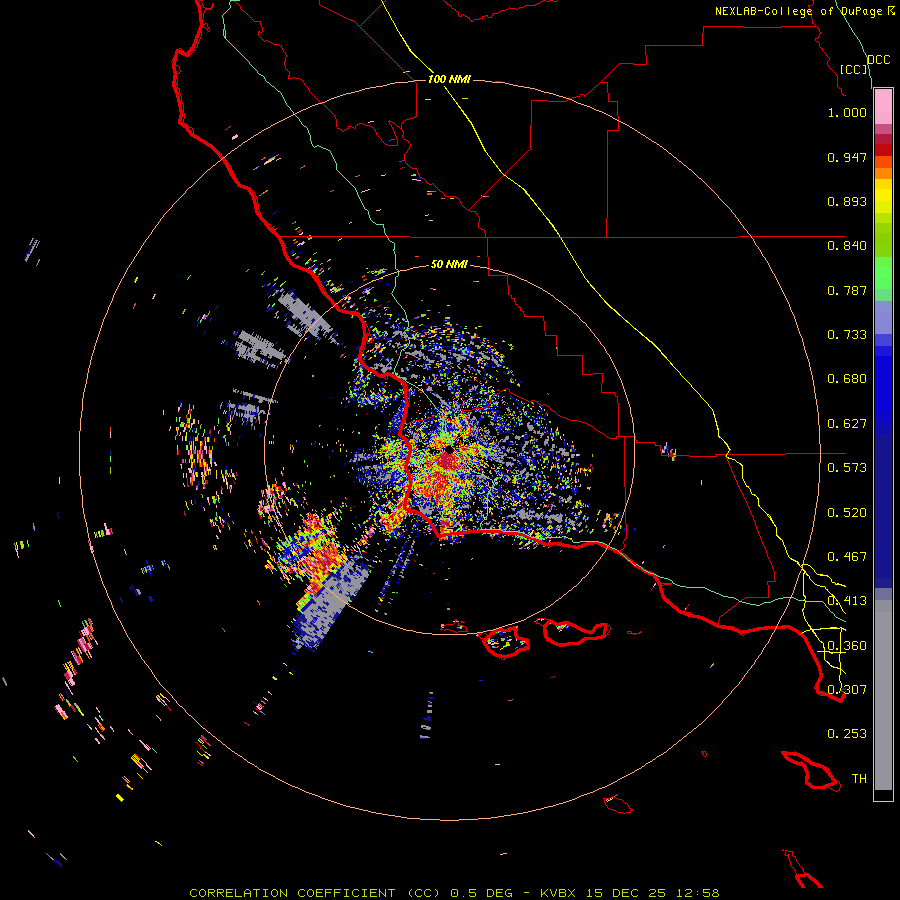
Task: Click the 0.893 legend value
Action: 847,201
